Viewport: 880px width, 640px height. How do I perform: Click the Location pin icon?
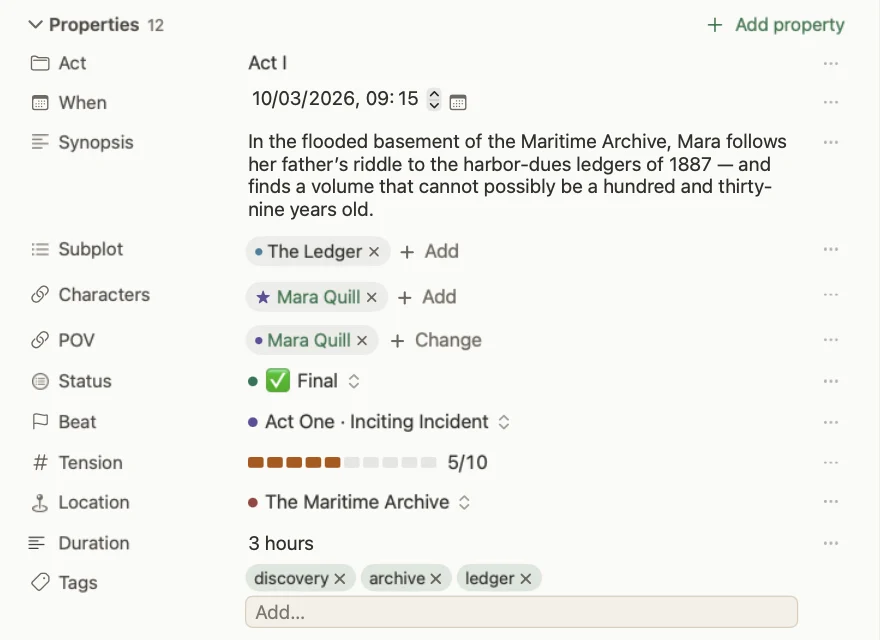[40, 502]
